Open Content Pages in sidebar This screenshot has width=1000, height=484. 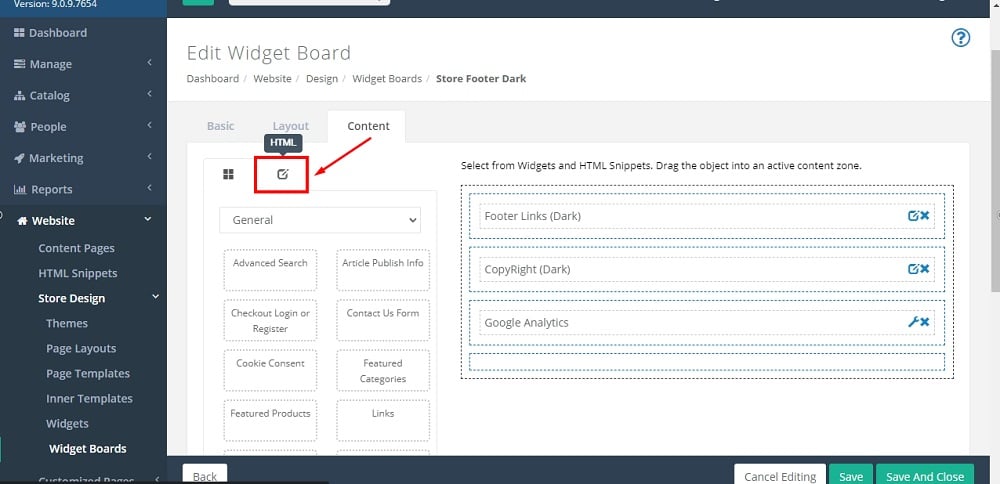coord(77,248)
